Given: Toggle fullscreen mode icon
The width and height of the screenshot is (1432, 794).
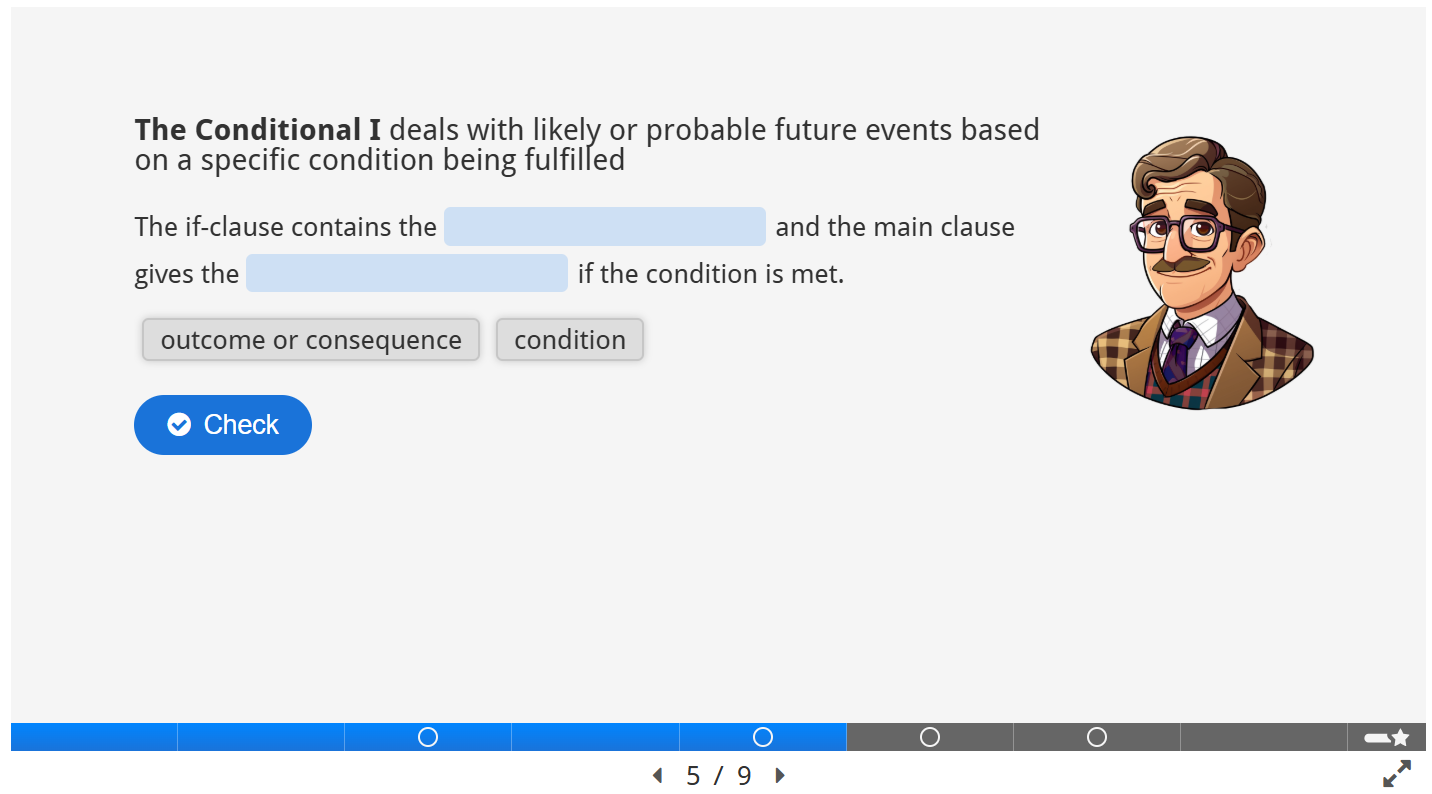Looking at the screenshot, I should (1397, 774).
